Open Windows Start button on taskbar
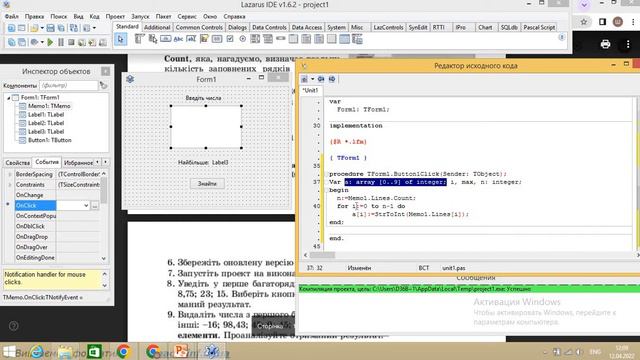Screen dimensions: 640x360 (x=9, y=351)
